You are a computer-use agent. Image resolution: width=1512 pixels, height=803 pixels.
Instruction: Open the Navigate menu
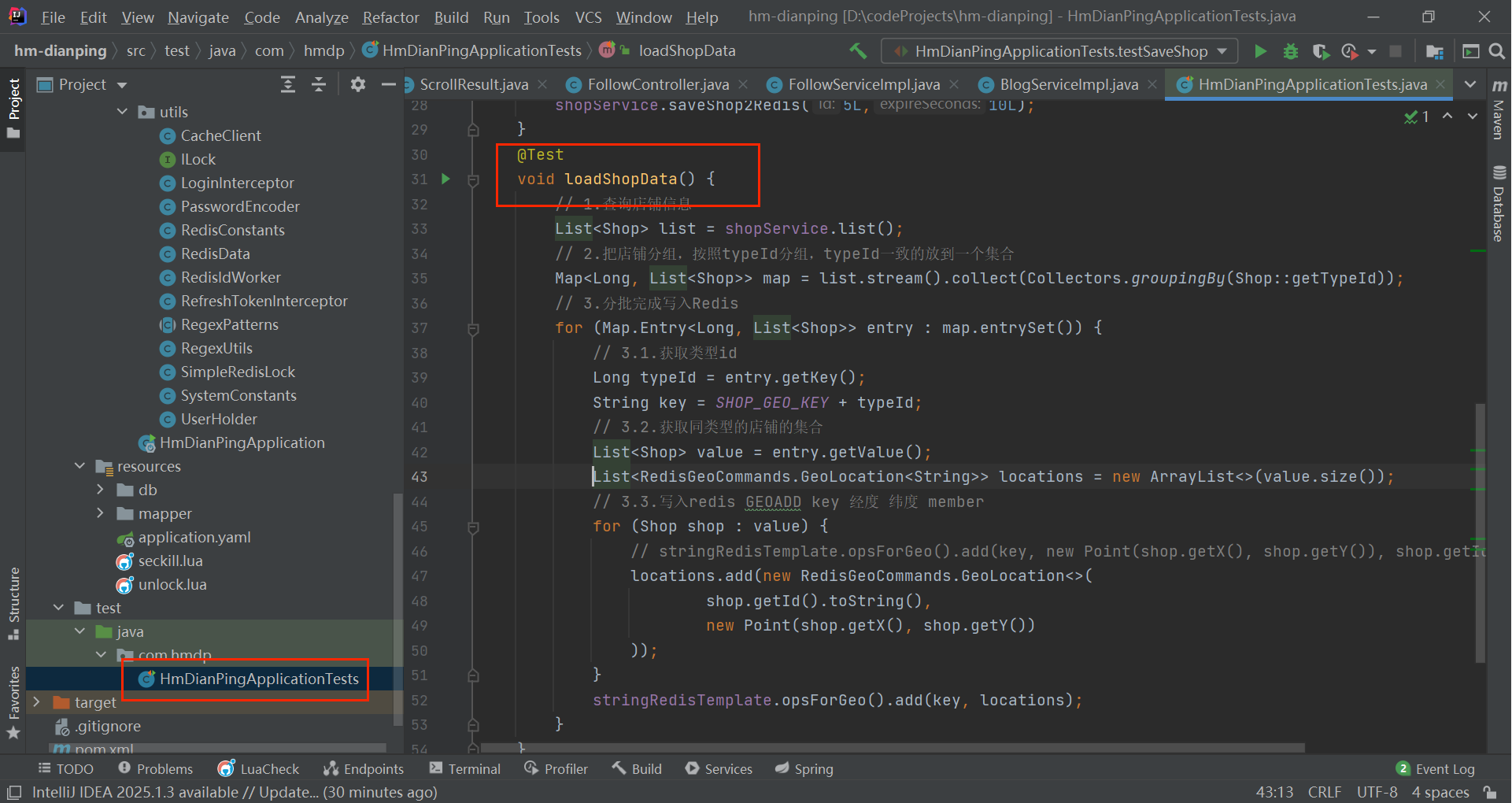click(x=198, y=17)
